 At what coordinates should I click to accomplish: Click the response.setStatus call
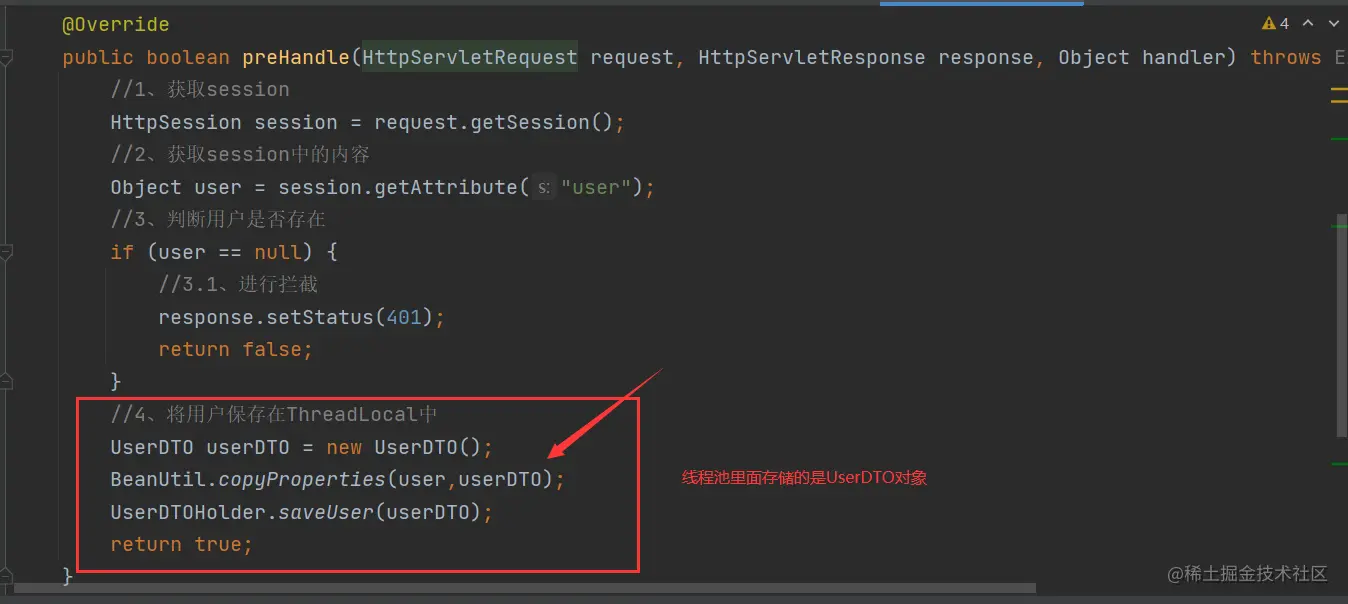click(265, 317)
